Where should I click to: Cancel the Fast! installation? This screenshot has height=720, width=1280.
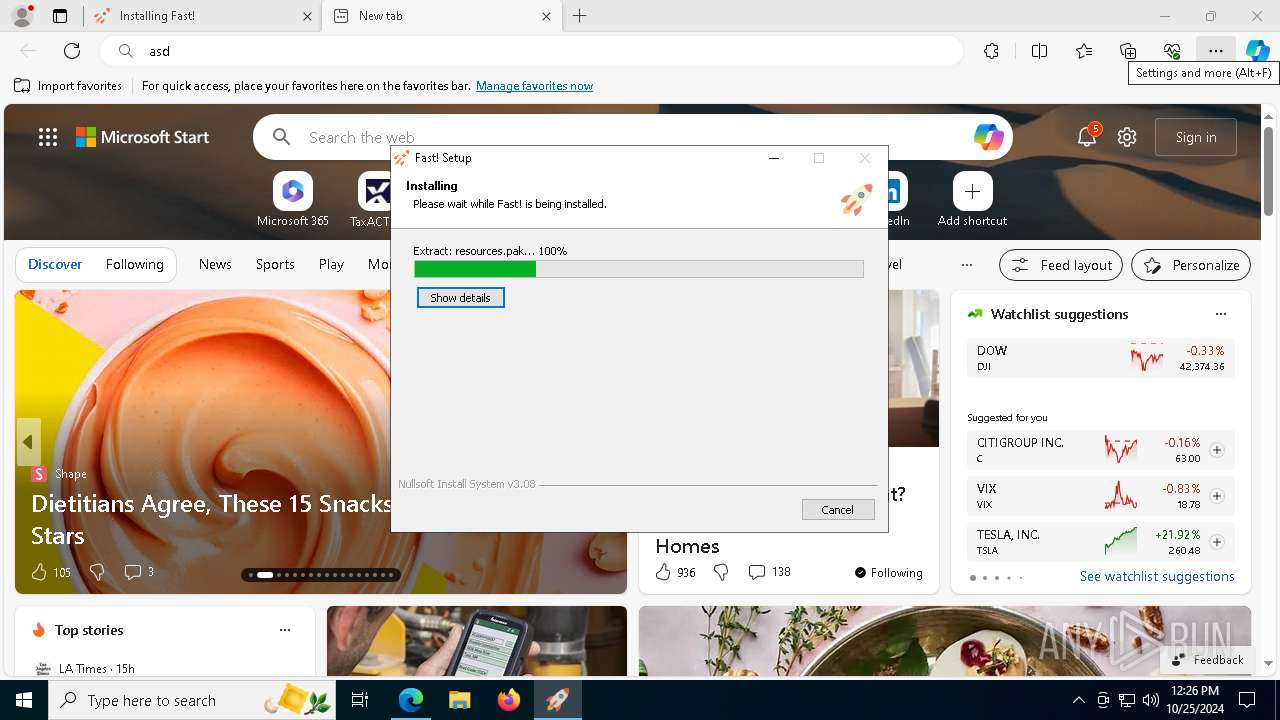click(838, 510)
